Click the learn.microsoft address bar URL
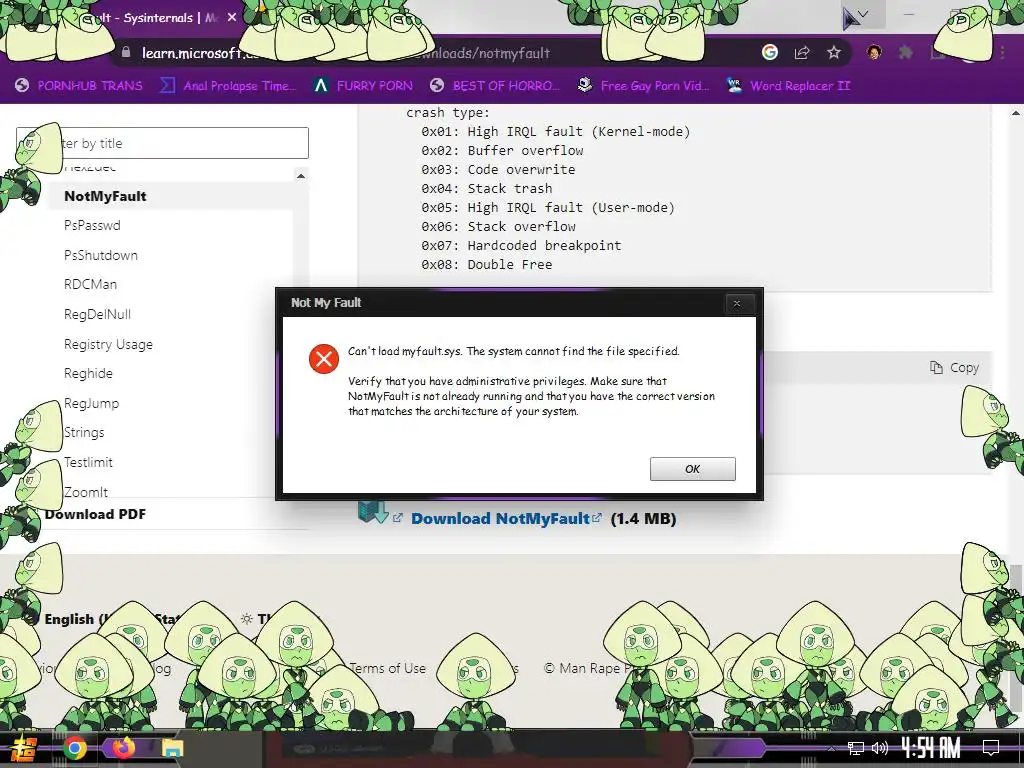Screen dimensions: 1024x768 (x=346, y=53)
